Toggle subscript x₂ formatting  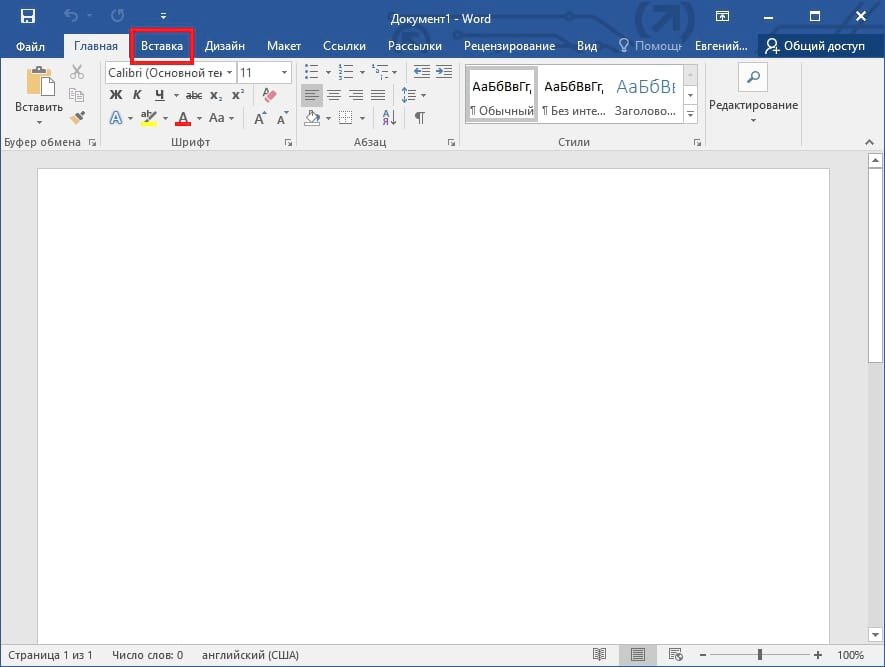coord(216,95)
